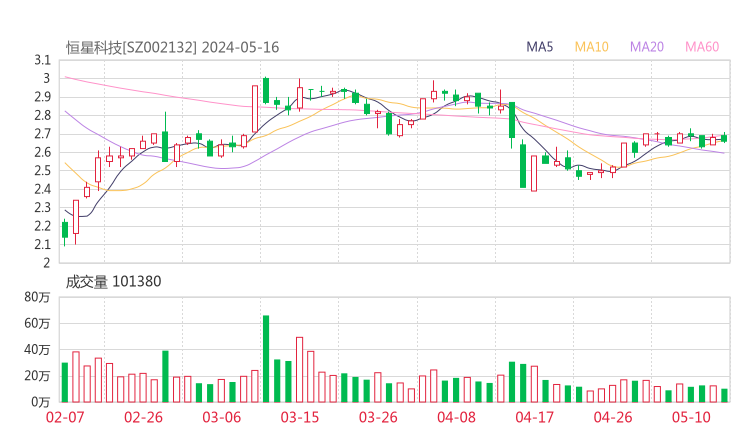740x440 pixels.
Task: Click the 60万 volume axis label
Action: pyautogui.click(x=37, y=323)
